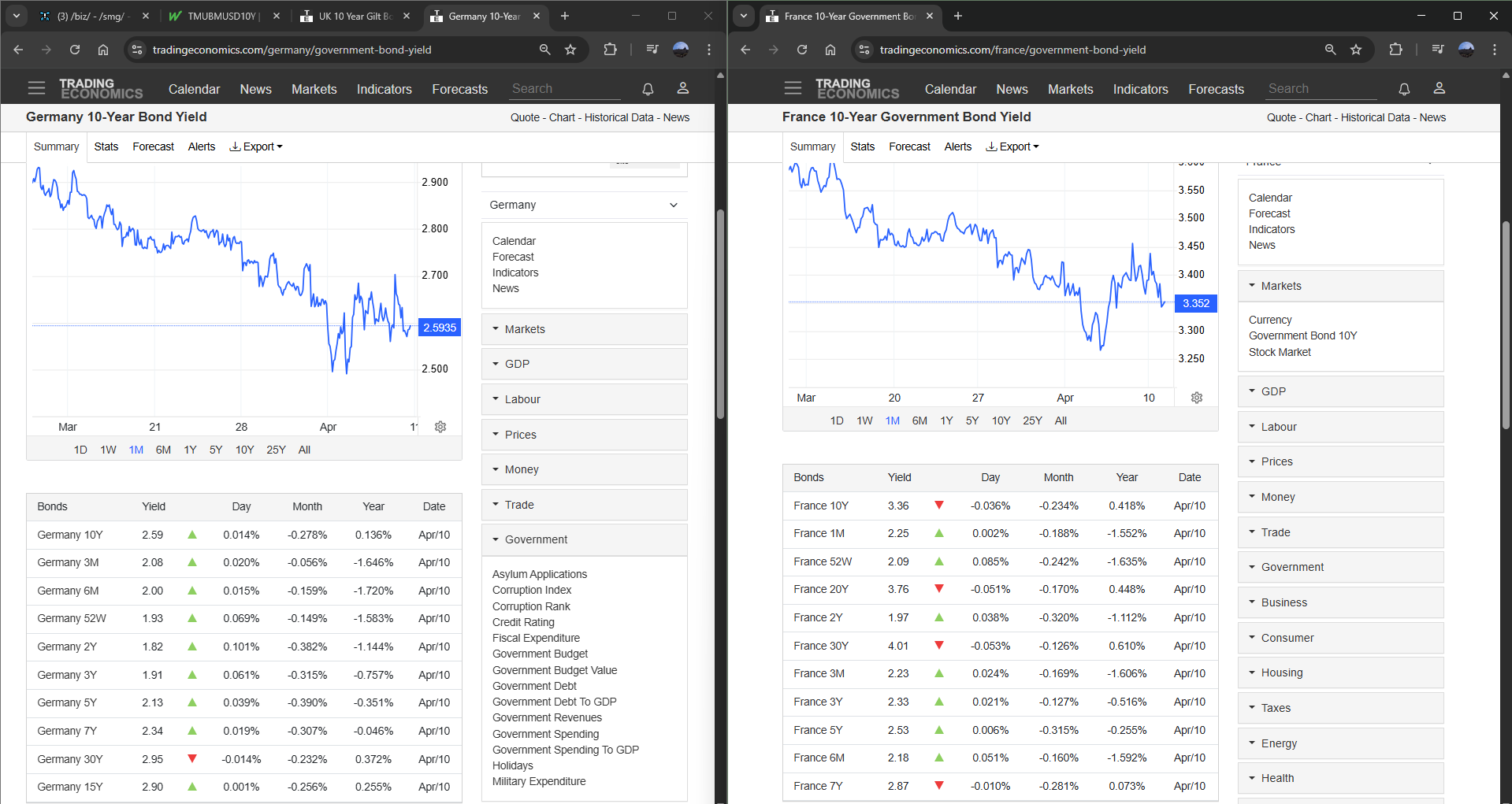
Task: Click Search field in France window
Action: coord(1321,88)
